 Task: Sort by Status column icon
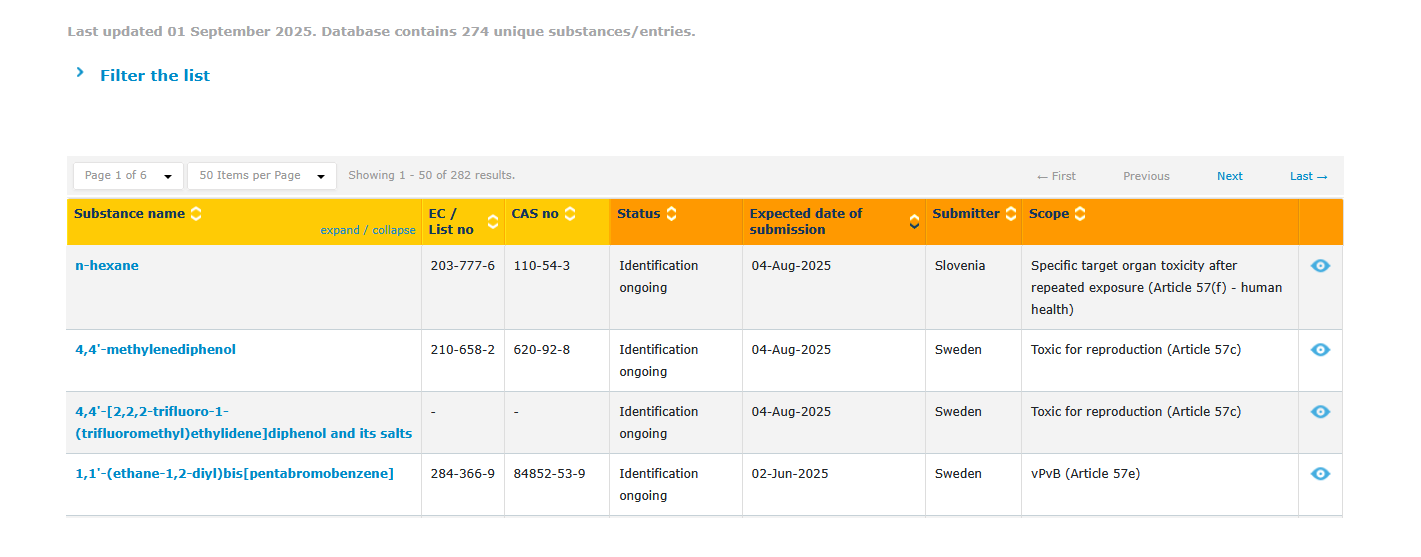point(672,213)
